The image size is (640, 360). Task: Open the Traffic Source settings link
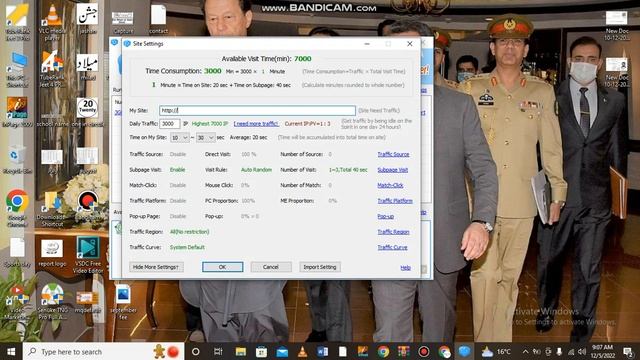coord(393,154)
